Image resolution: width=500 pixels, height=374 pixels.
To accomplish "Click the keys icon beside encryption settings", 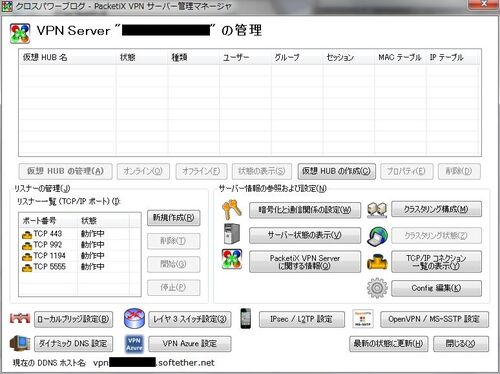I will click(x=232, y=209).
